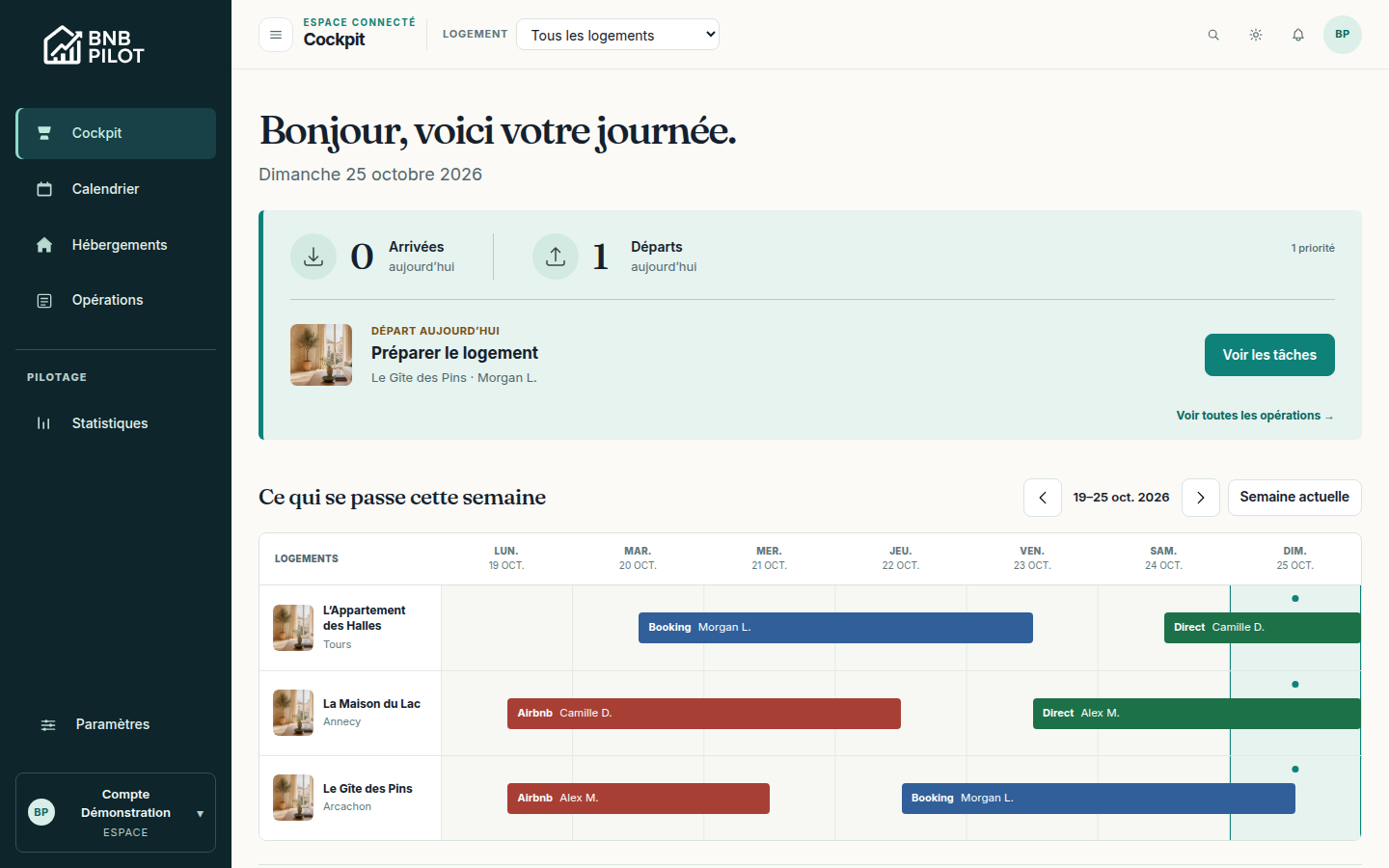Click today's dot marker in Halles row
The width and height of the screenshot is (1389, 868).
(x=1295, y=599)
